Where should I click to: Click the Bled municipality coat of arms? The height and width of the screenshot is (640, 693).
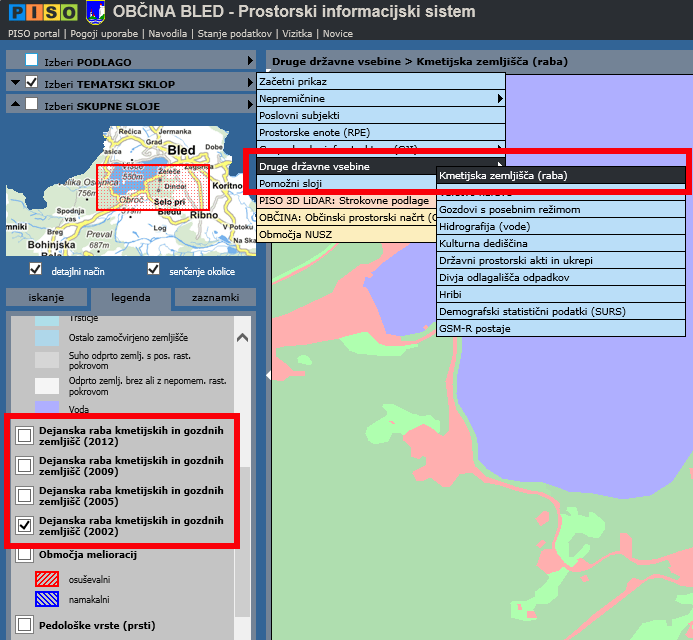tap(95, 12)
